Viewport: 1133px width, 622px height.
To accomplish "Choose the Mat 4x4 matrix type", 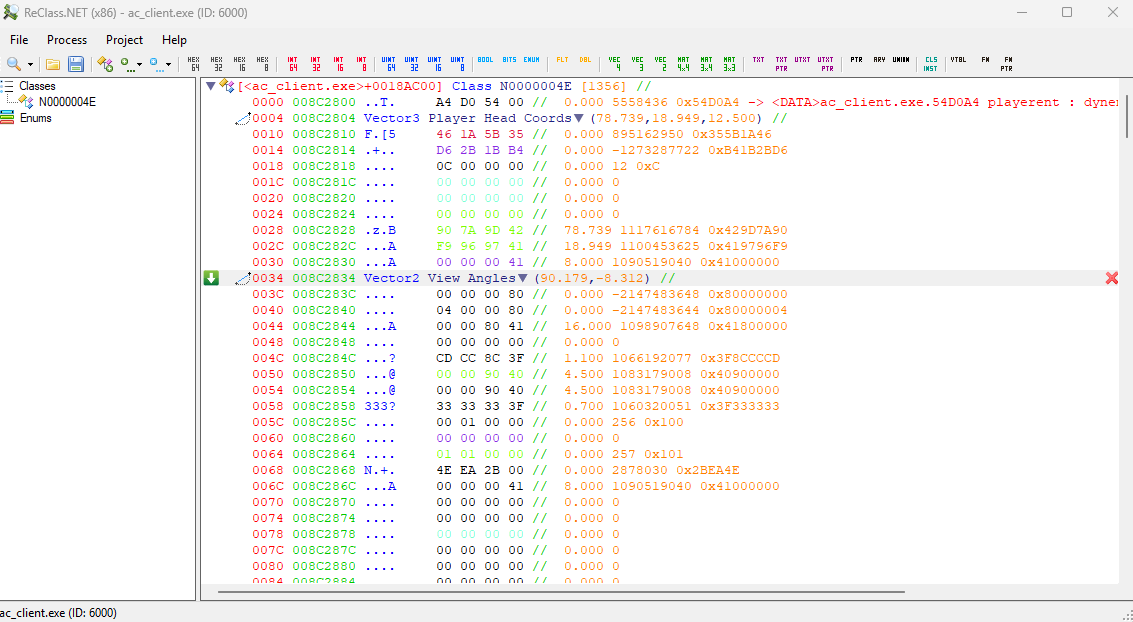I will 683,64.
